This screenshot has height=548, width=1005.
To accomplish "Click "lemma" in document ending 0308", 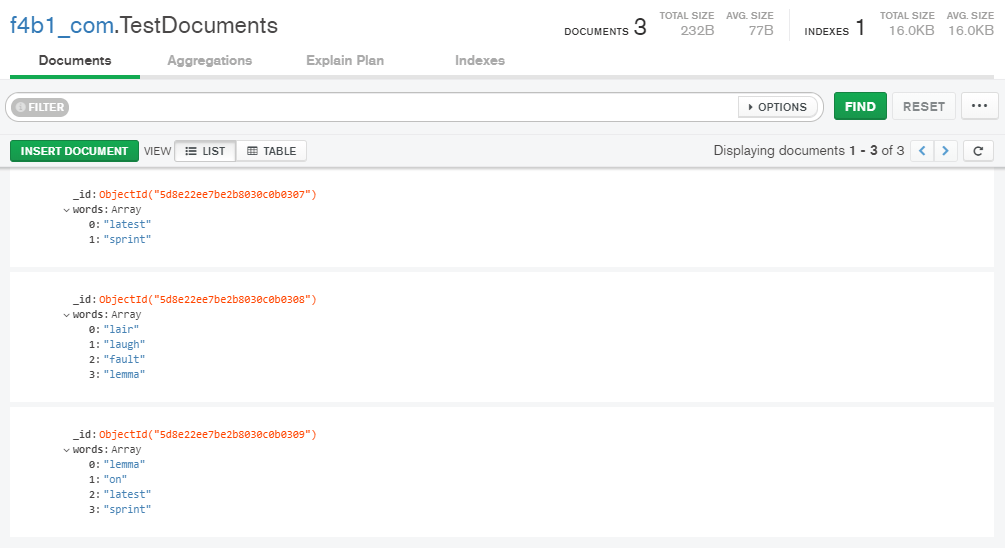I will pyautogui.click(x=124, y=374).
